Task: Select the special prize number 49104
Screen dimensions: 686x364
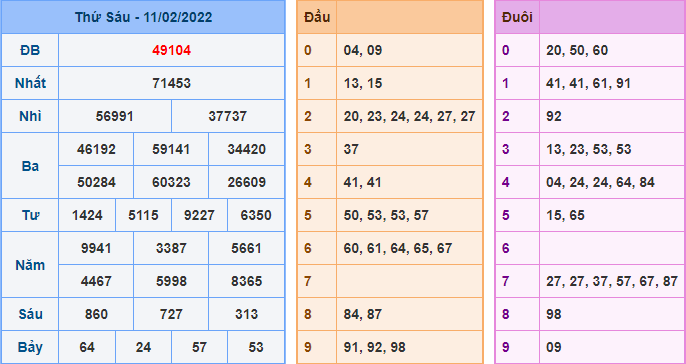Action: click(172, 50)
